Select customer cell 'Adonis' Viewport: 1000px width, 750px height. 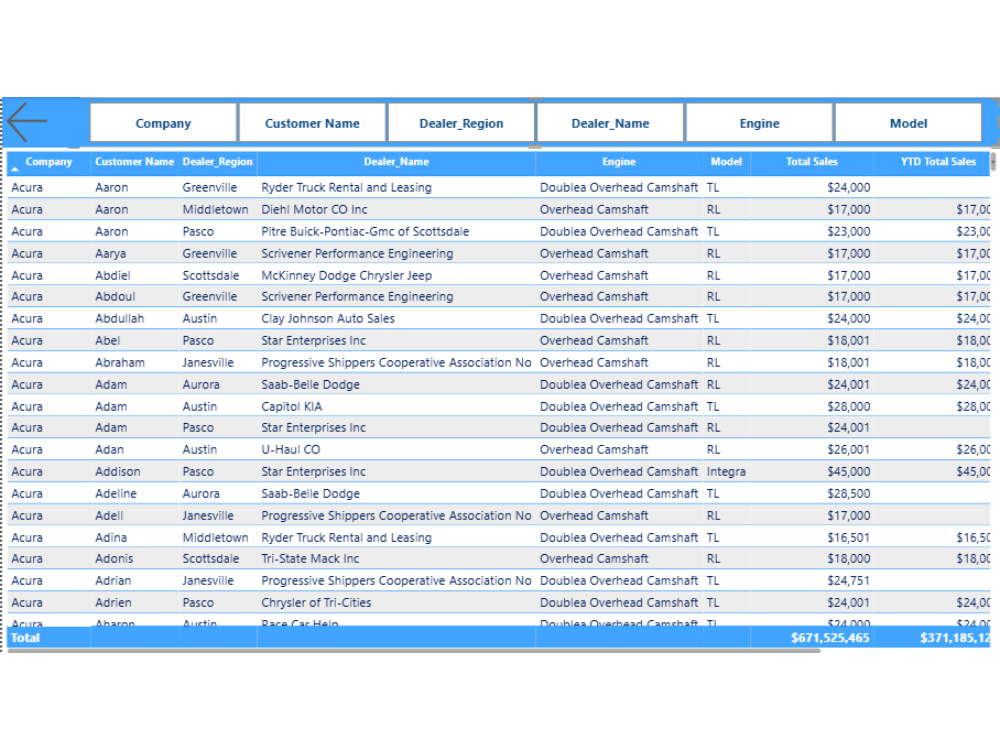tap(114, 559)
